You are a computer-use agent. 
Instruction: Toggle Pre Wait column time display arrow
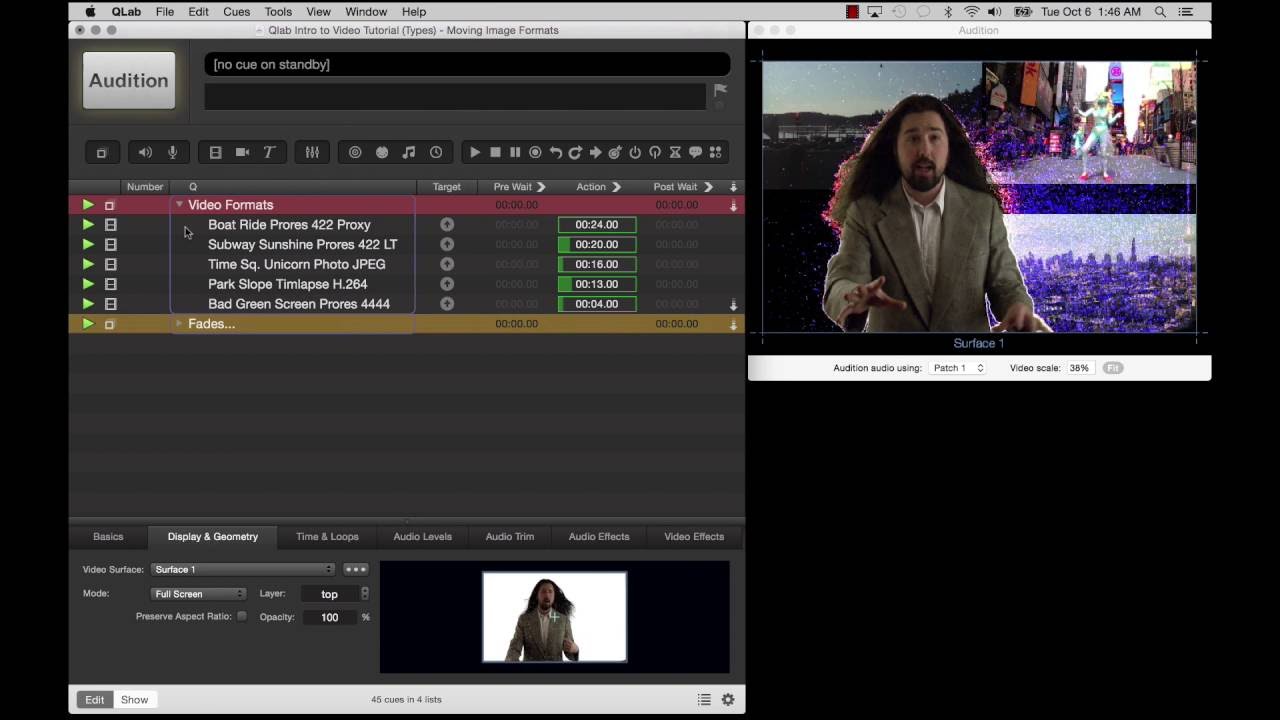541,187
